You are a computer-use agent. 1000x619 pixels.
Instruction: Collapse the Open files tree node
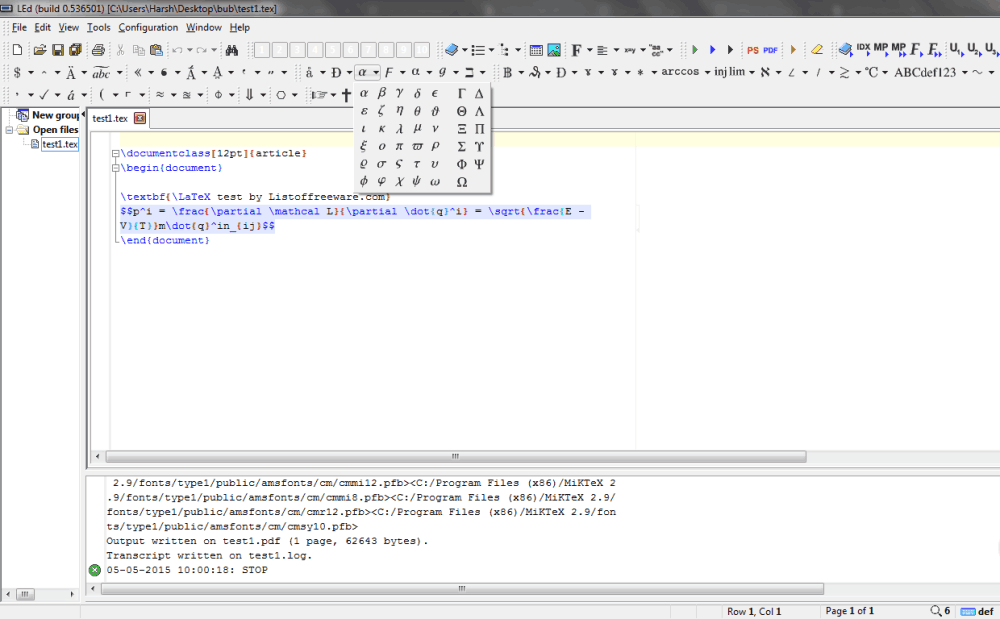tap(10, 129)
